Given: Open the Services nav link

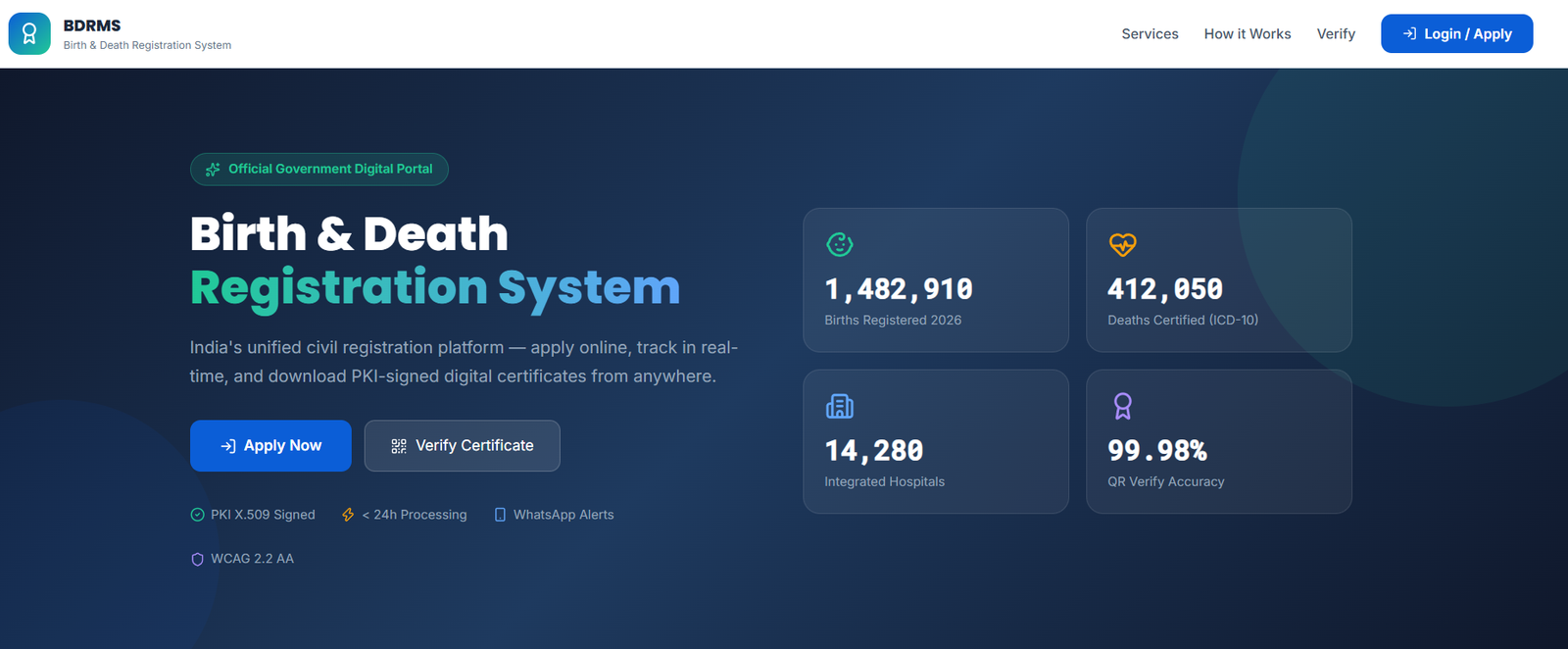Looking at the screenshot, I should (1150, 33).
